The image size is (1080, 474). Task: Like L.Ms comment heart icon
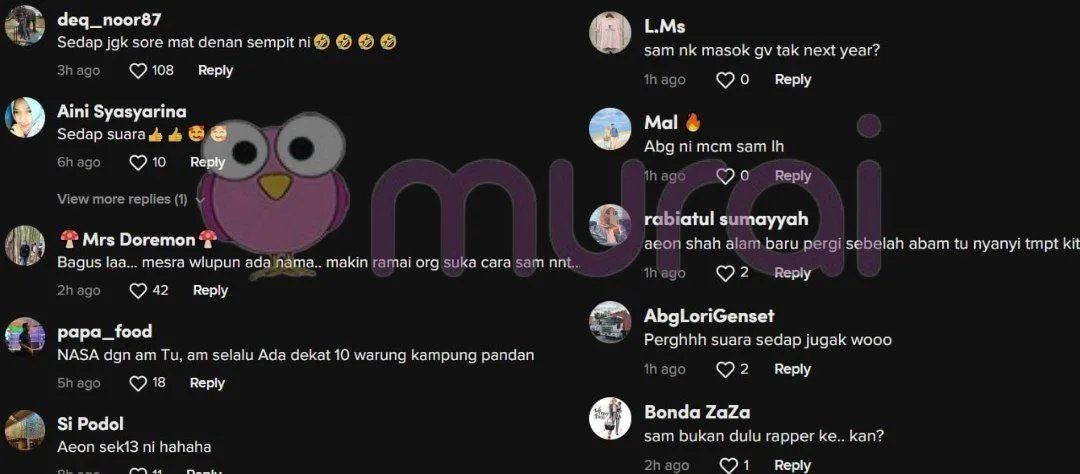tap(725, 80)
